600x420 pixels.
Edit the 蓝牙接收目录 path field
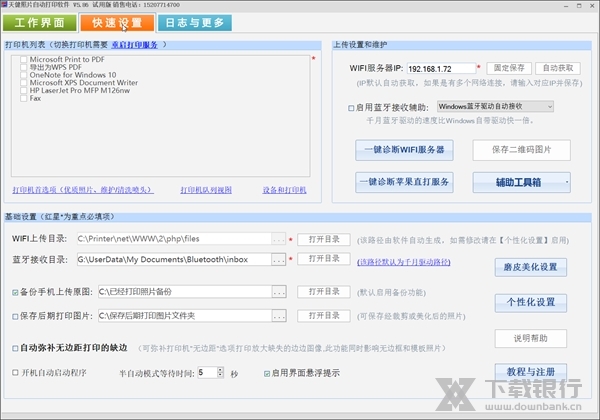(x=174, y=259)
